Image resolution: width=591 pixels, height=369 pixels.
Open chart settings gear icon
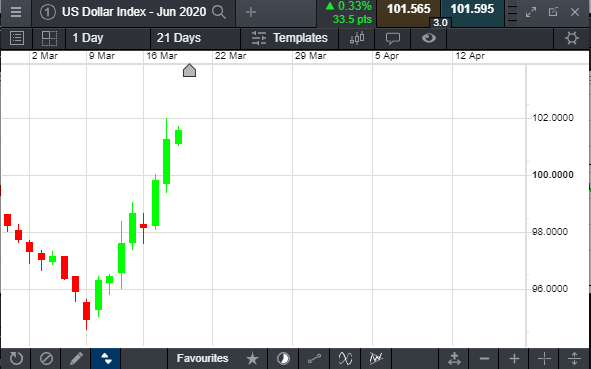coord(571,38)
